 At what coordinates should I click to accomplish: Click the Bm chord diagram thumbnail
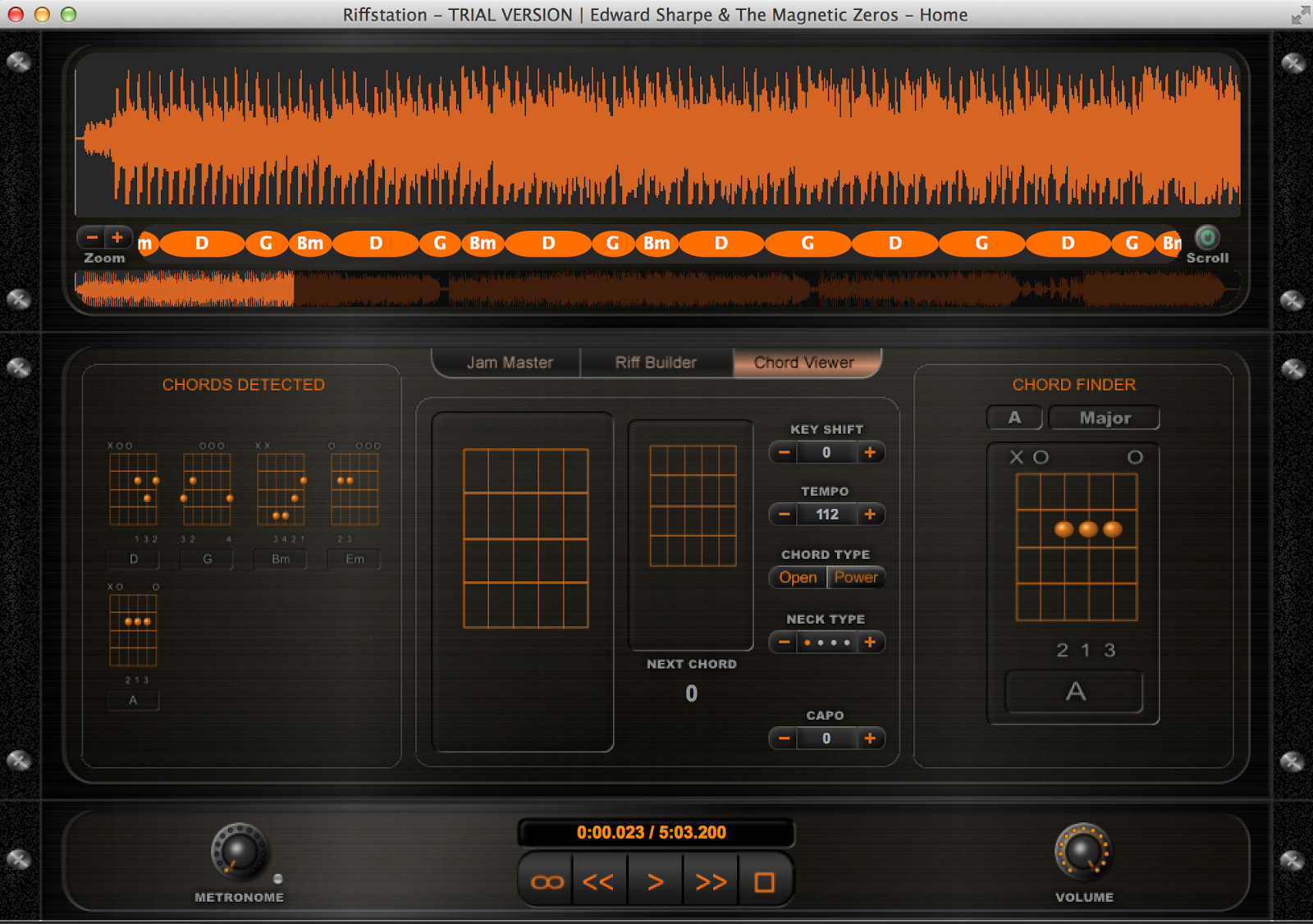[281, 490]
